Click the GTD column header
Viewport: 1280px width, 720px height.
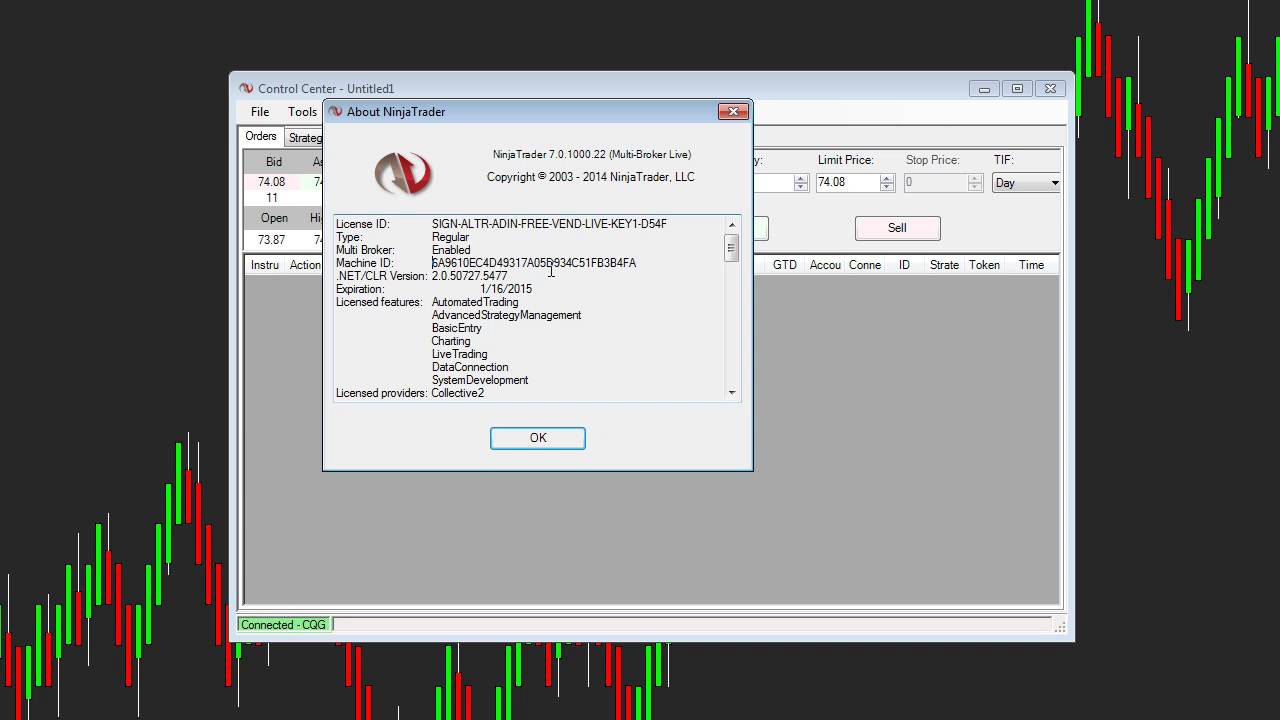coord(785,265)
